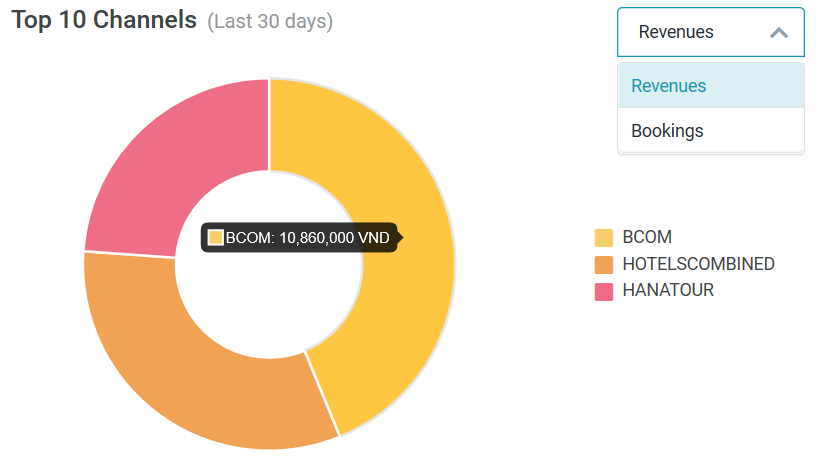821x466 pixels.
Task: Toggle the BCOM series via legend label
Action: (647, 238)
